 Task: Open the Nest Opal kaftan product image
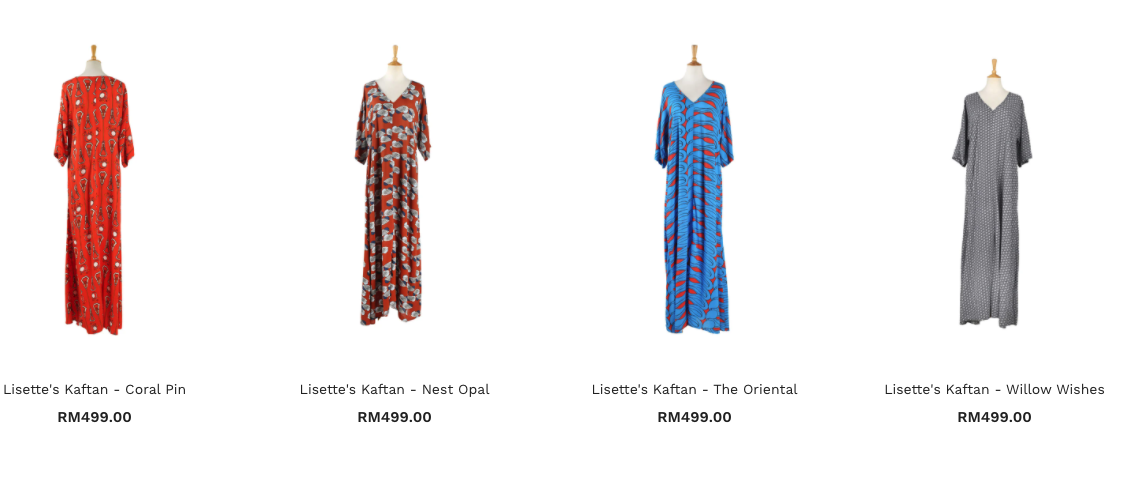[394, 185]
